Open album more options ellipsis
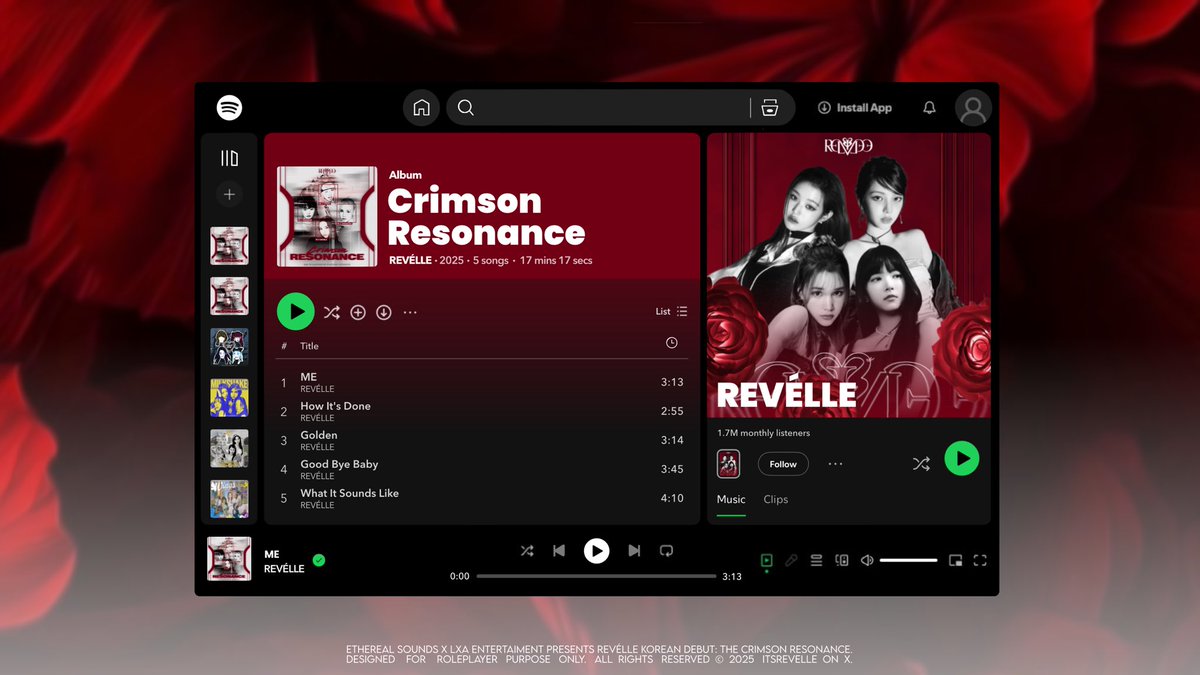 pos(410,312)
